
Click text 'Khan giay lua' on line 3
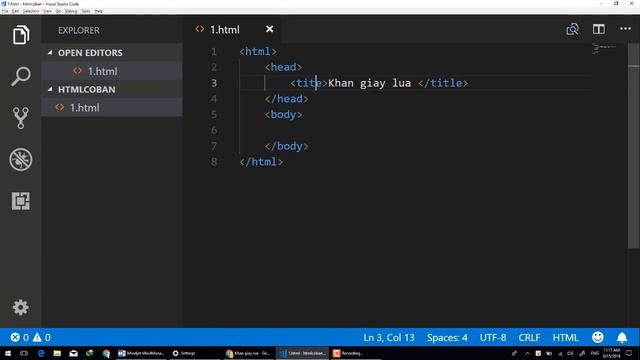point(369,83)
